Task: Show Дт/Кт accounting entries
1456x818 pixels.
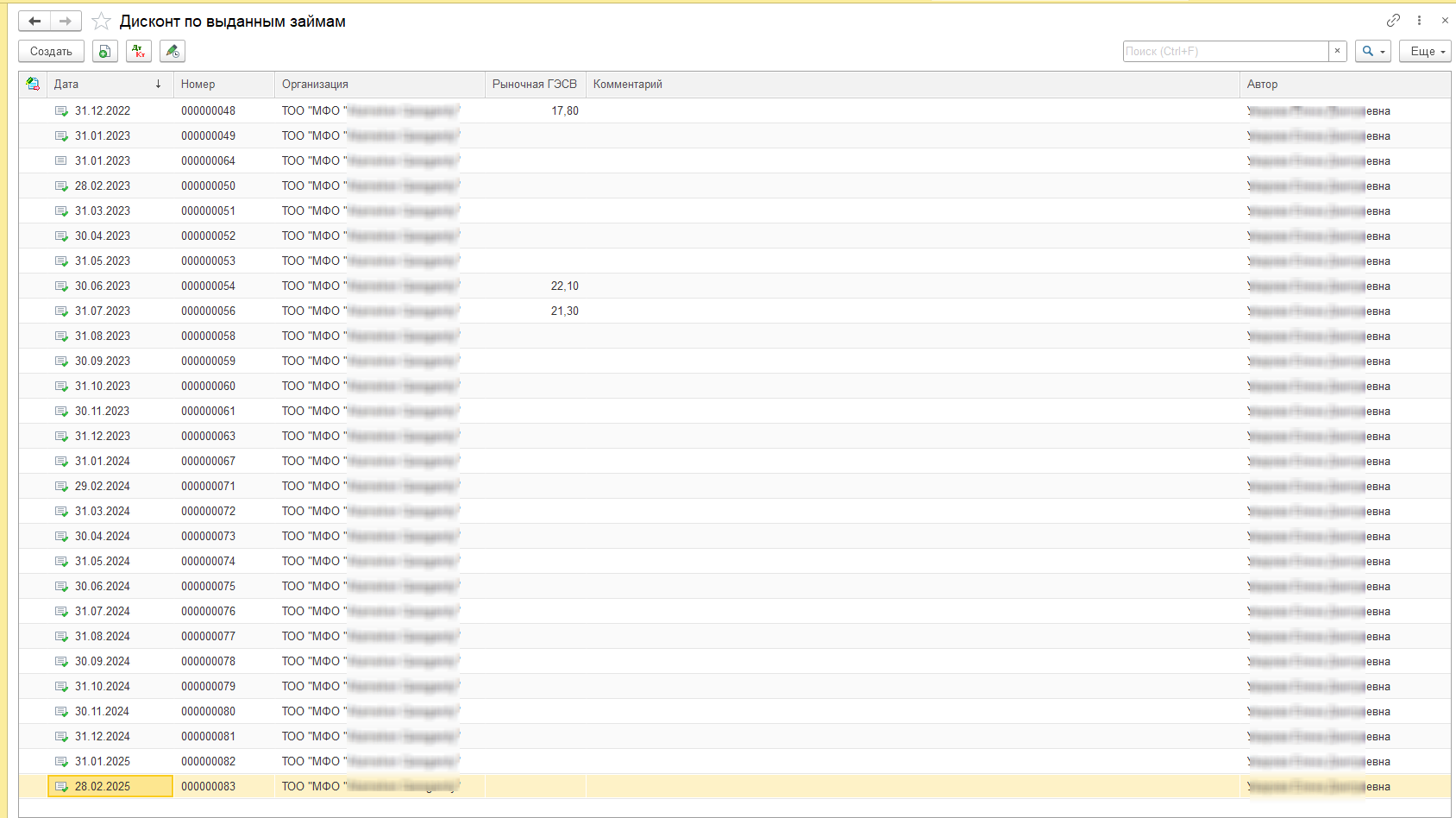Action: click(138, 51)
